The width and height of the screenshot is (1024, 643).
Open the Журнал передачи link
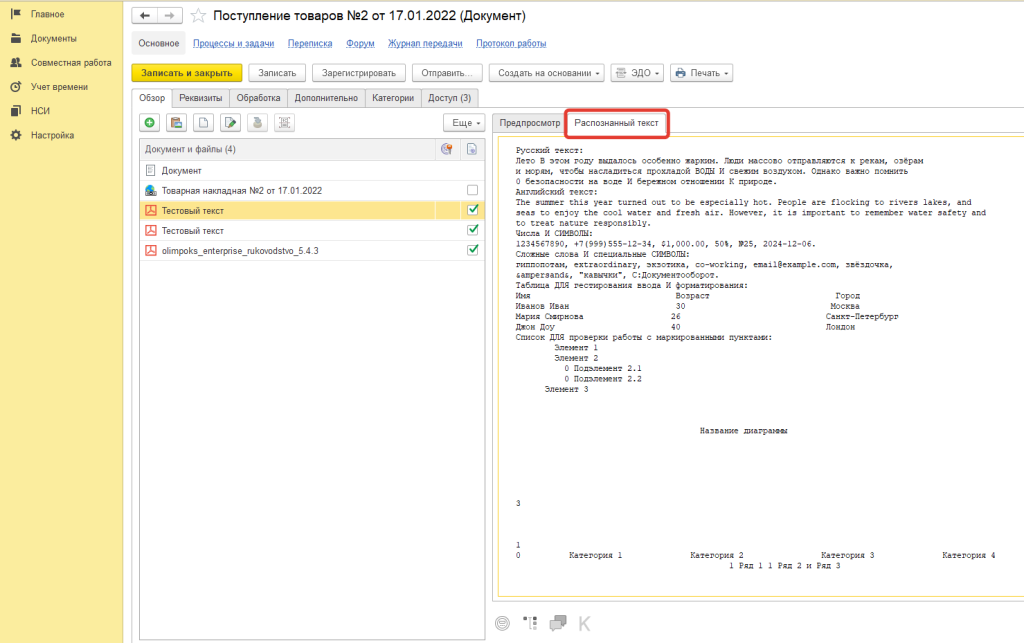pyautogui.click(x=426, y=44)
